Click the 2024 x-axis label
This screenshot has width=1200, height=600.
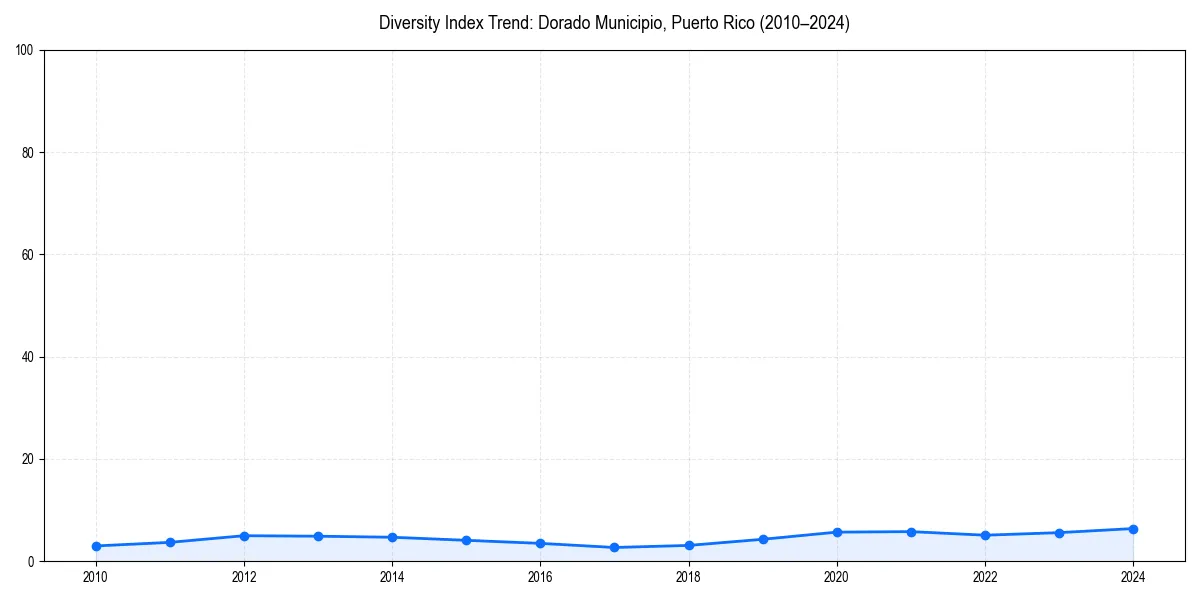(x=1132, y=577)
